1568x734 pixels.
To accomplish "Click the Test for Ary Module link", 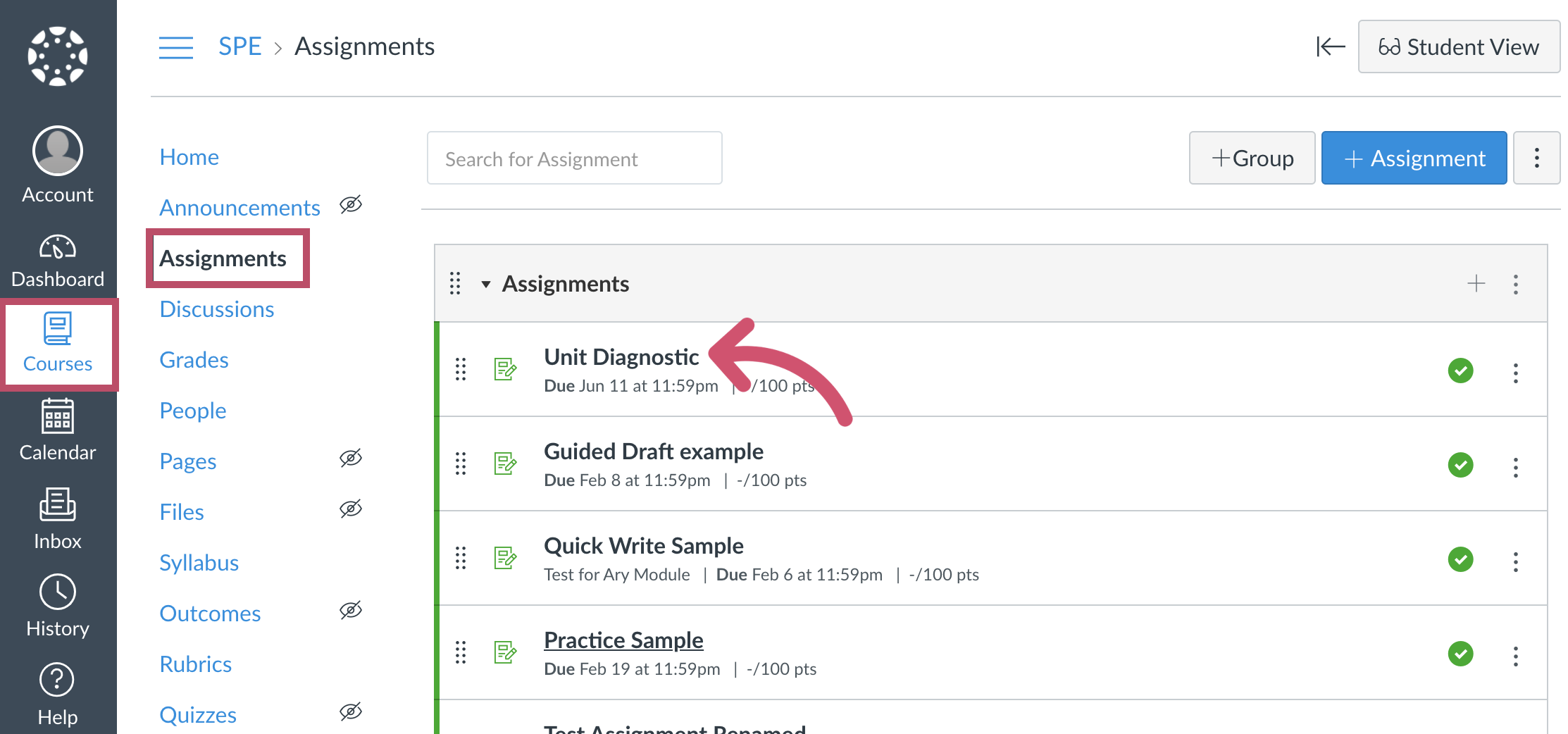I will (616, 575).
